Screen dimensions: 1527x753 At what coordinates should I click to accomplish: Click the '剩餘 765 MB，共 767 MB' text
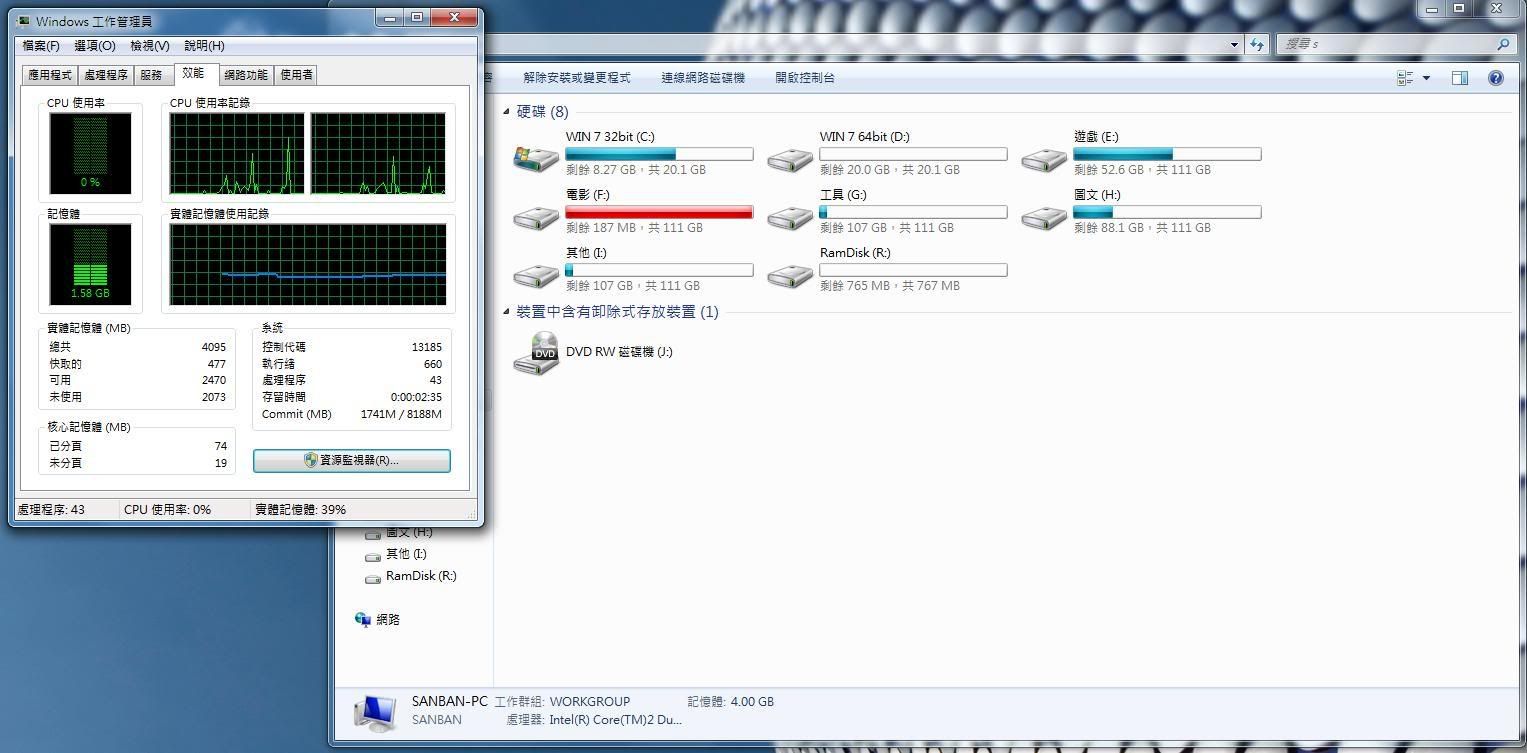pos(889,286)
